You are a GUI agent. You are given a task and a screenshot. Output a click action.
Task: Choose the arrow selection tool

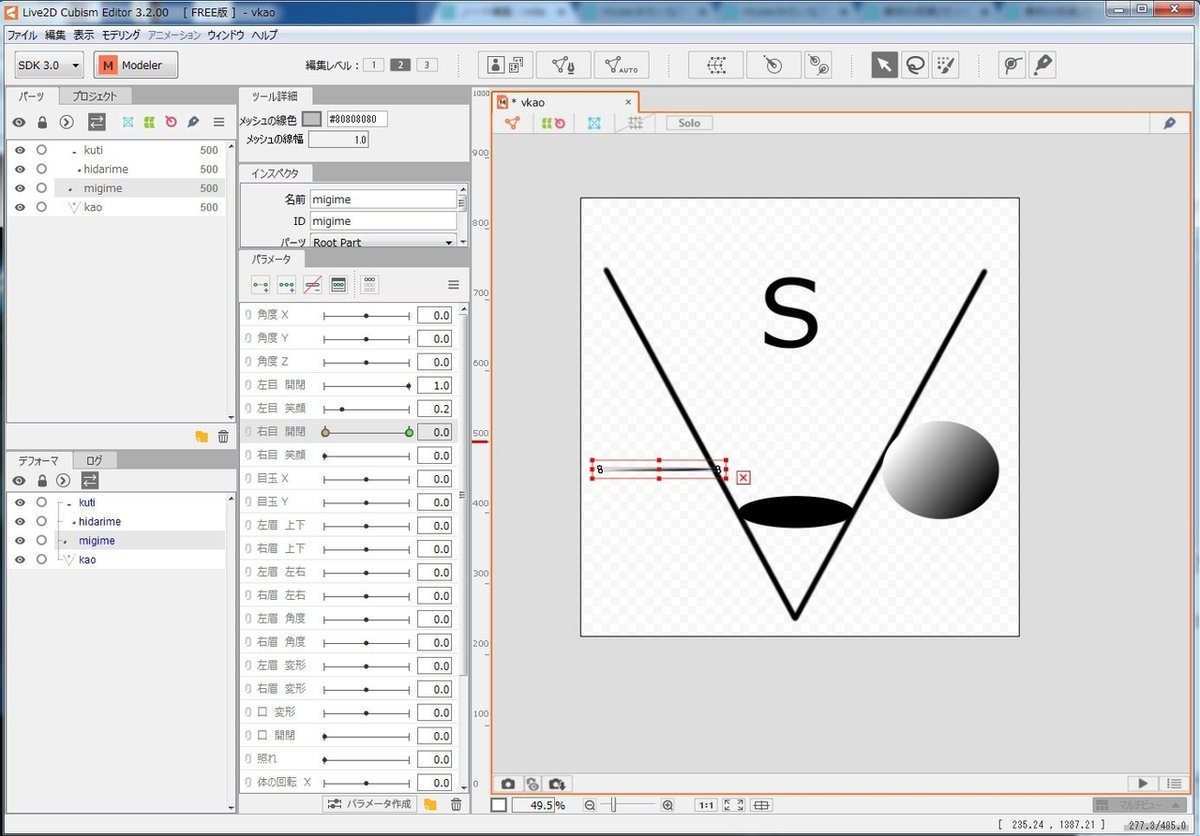[x=885, y=65]
